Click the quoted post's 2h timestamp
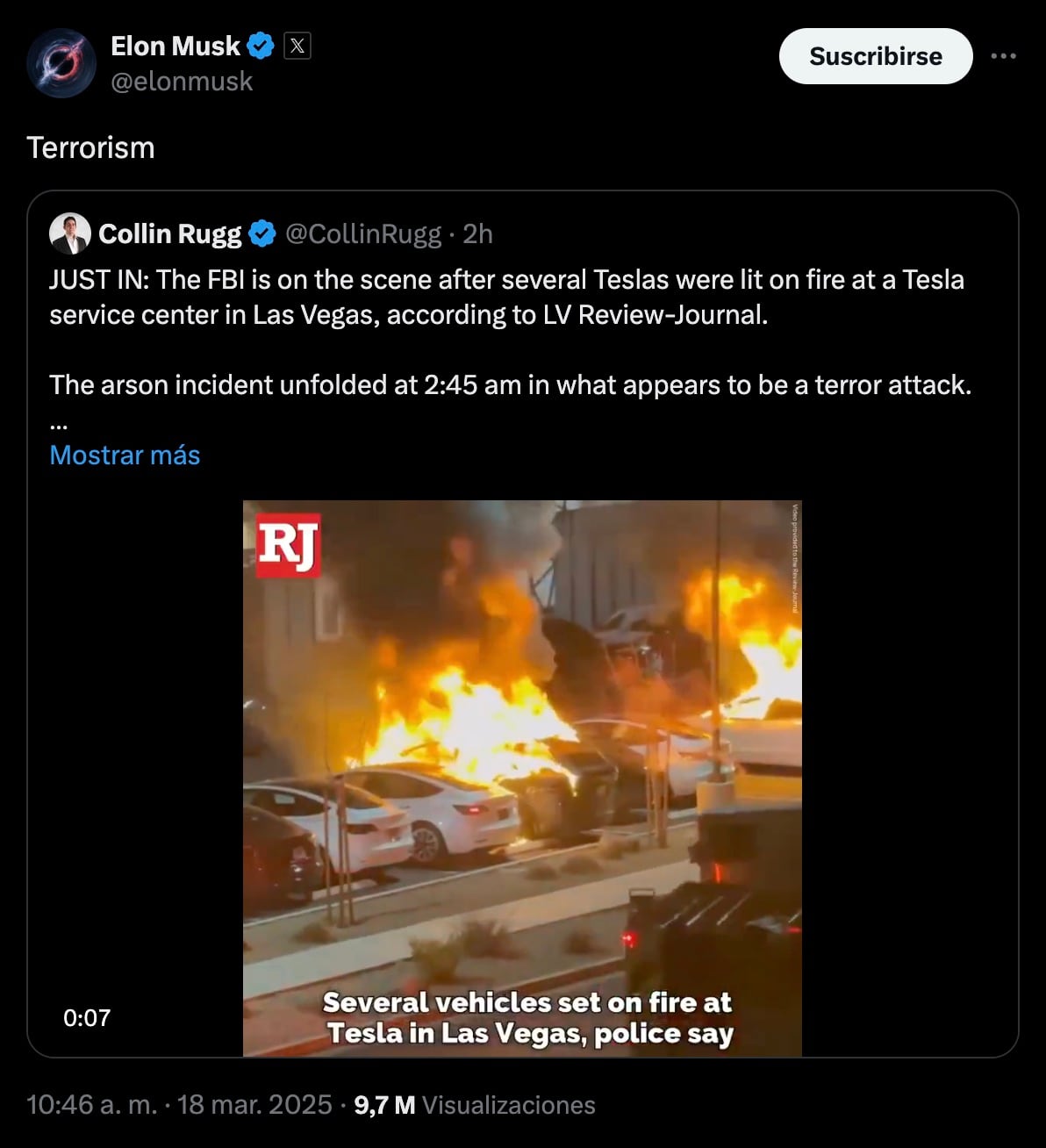The image size is (1046, 1148). [x=477, y=234]
